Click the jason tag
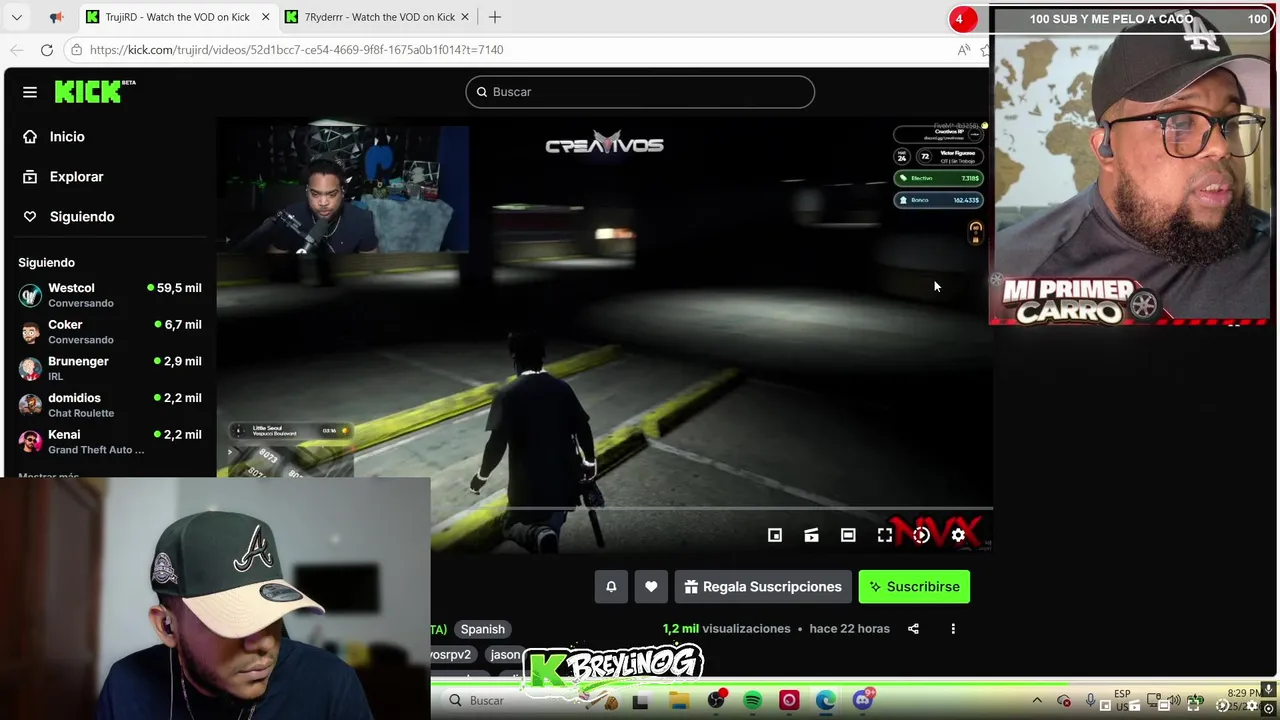The width and height of the screenshot is (1280, 720). click(505, 655)
